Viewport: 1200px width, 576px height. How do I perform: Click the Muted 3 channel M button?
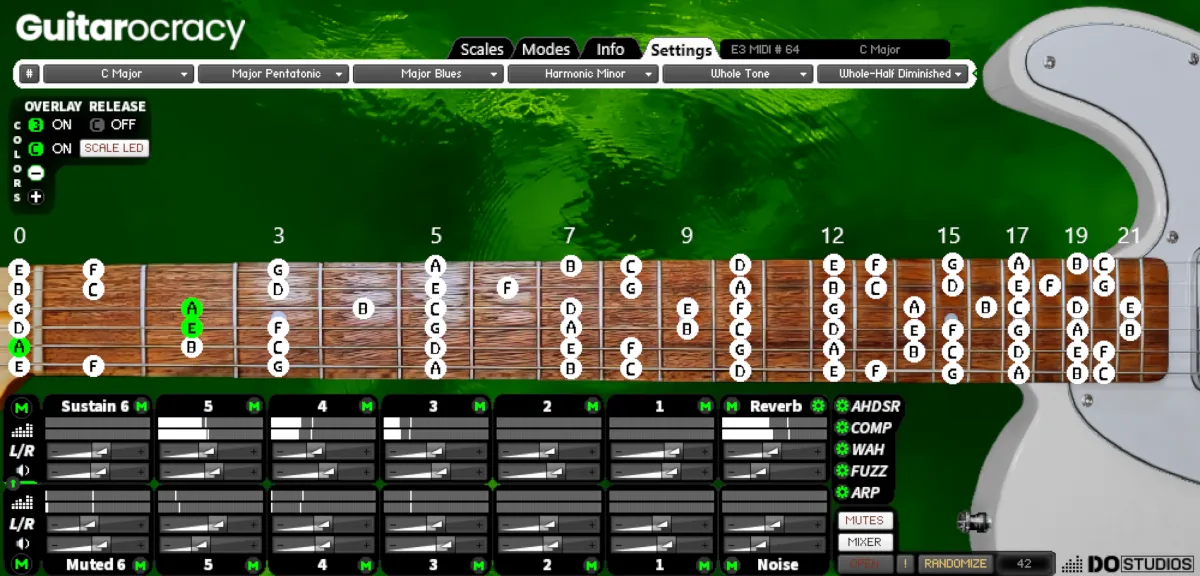(480, 565)
